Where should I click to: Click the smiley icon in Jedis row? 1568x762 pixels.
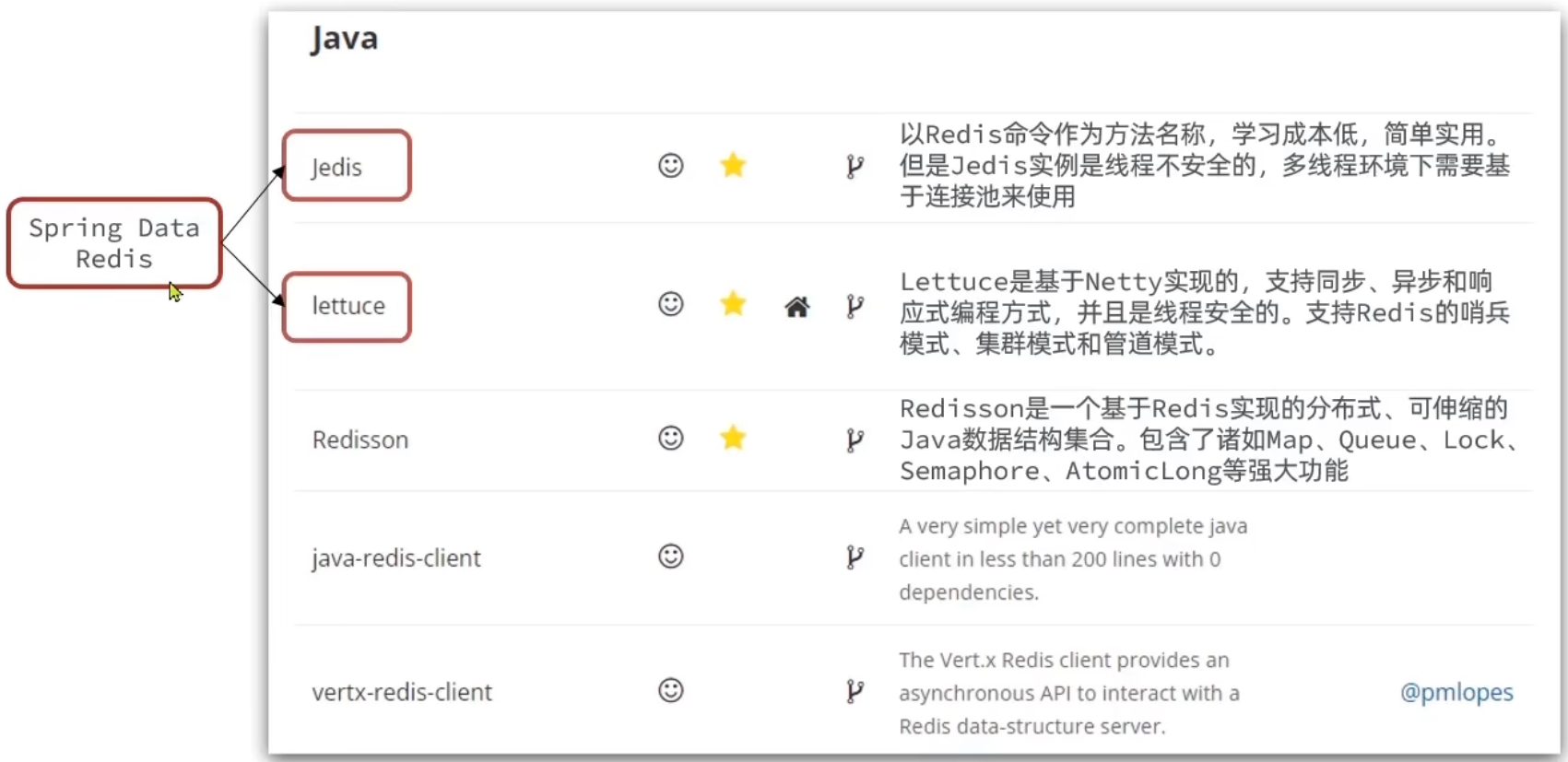[x=671, y=166]
